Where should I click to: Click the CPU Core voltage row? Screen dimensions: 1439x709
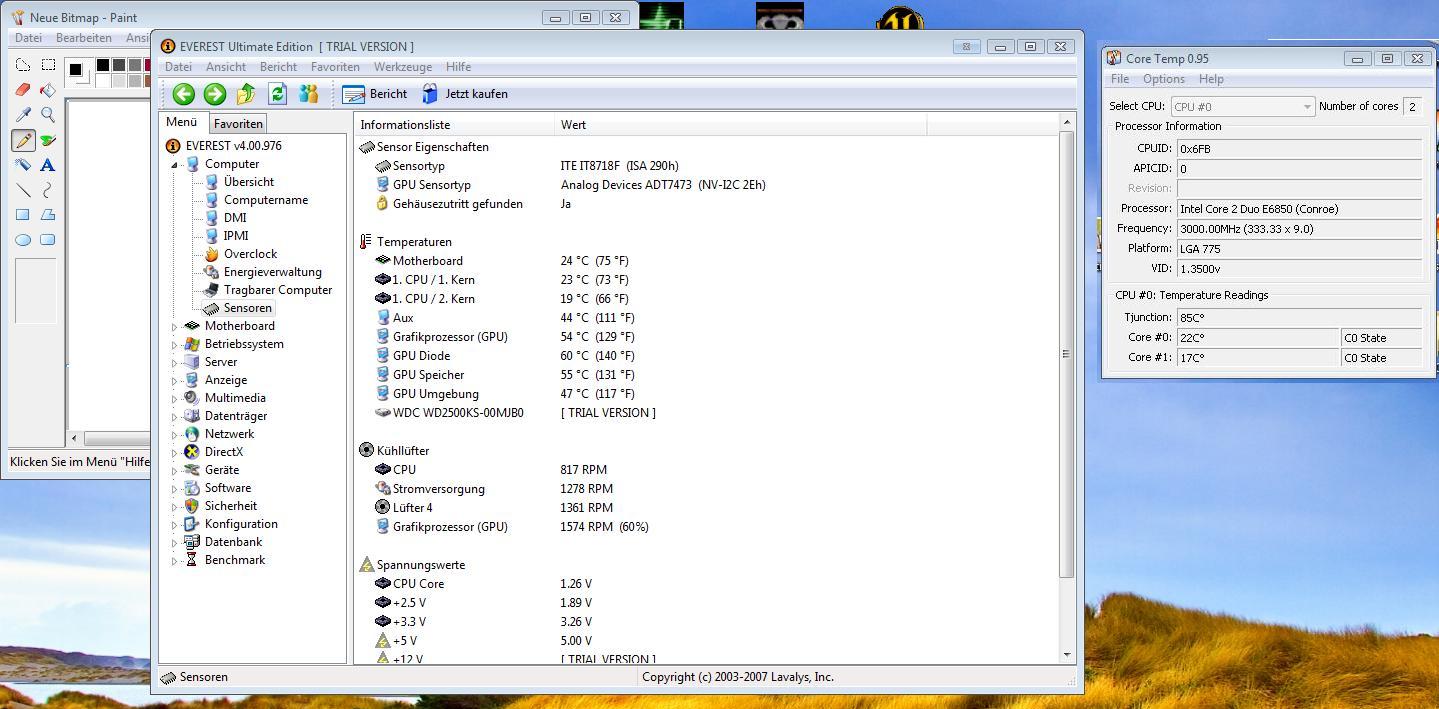[x=705, y=584]
